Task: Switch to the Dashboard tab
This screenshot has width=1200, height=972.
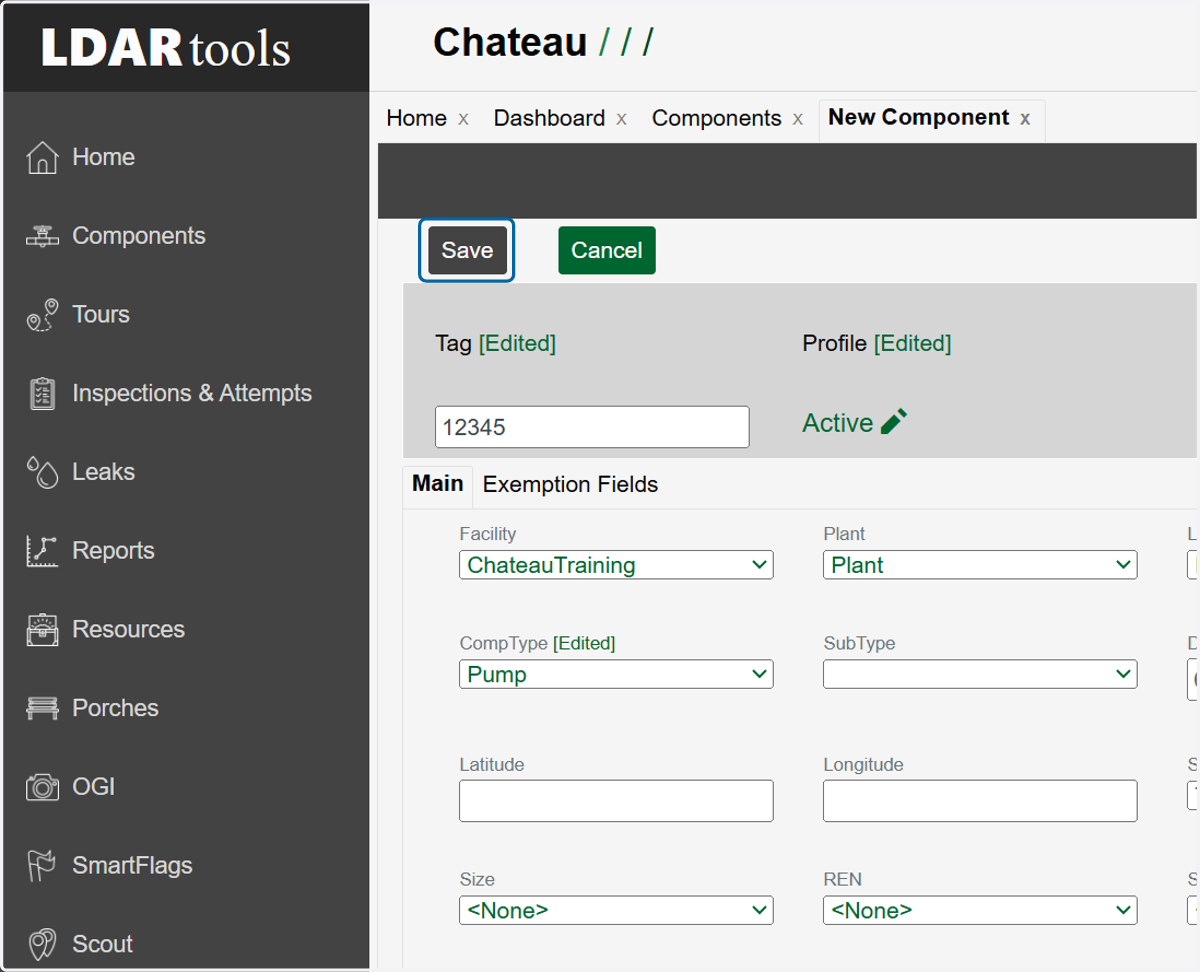Action: 549,118
